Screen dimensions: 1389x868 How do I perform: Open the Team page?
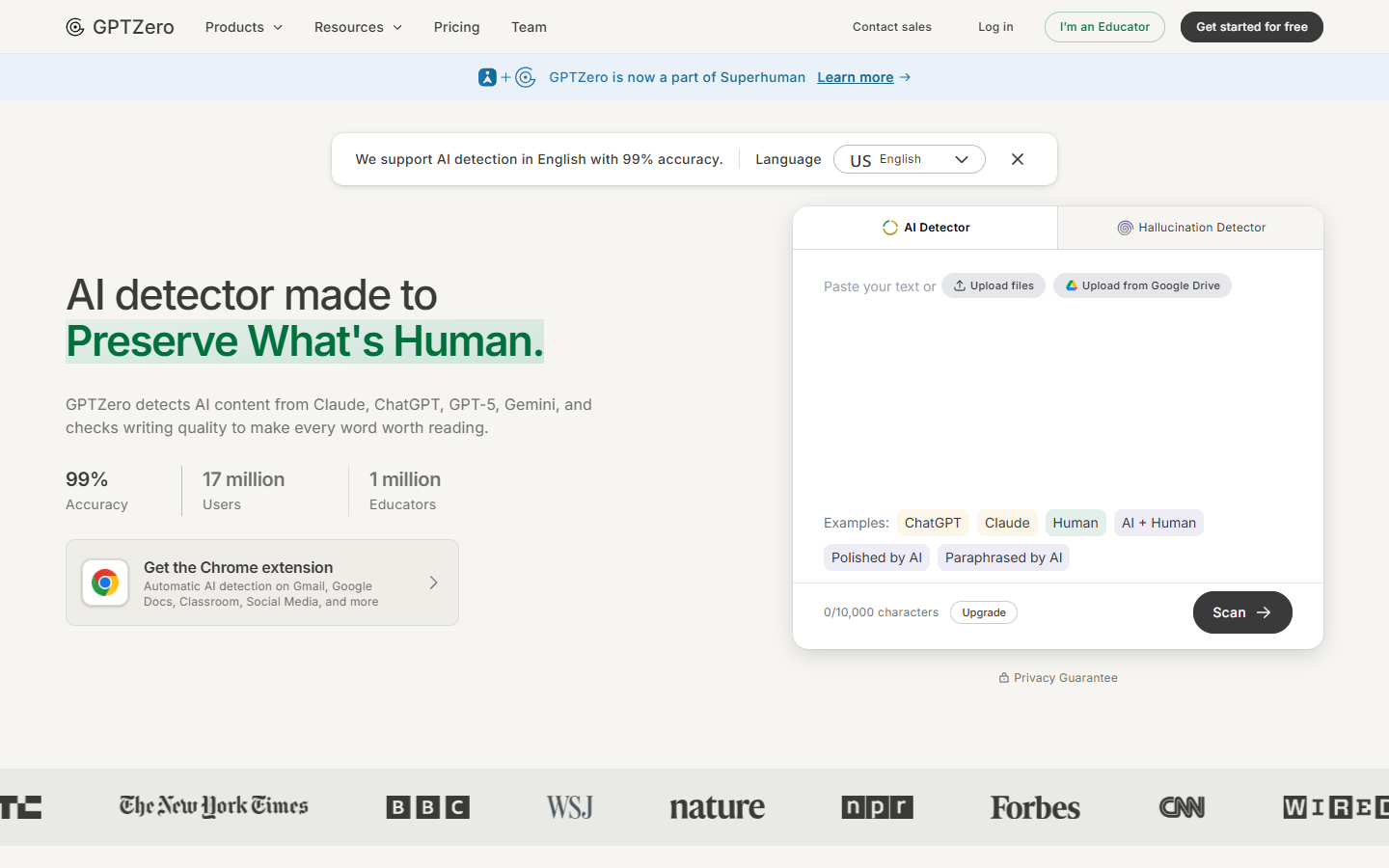[529, 27]
